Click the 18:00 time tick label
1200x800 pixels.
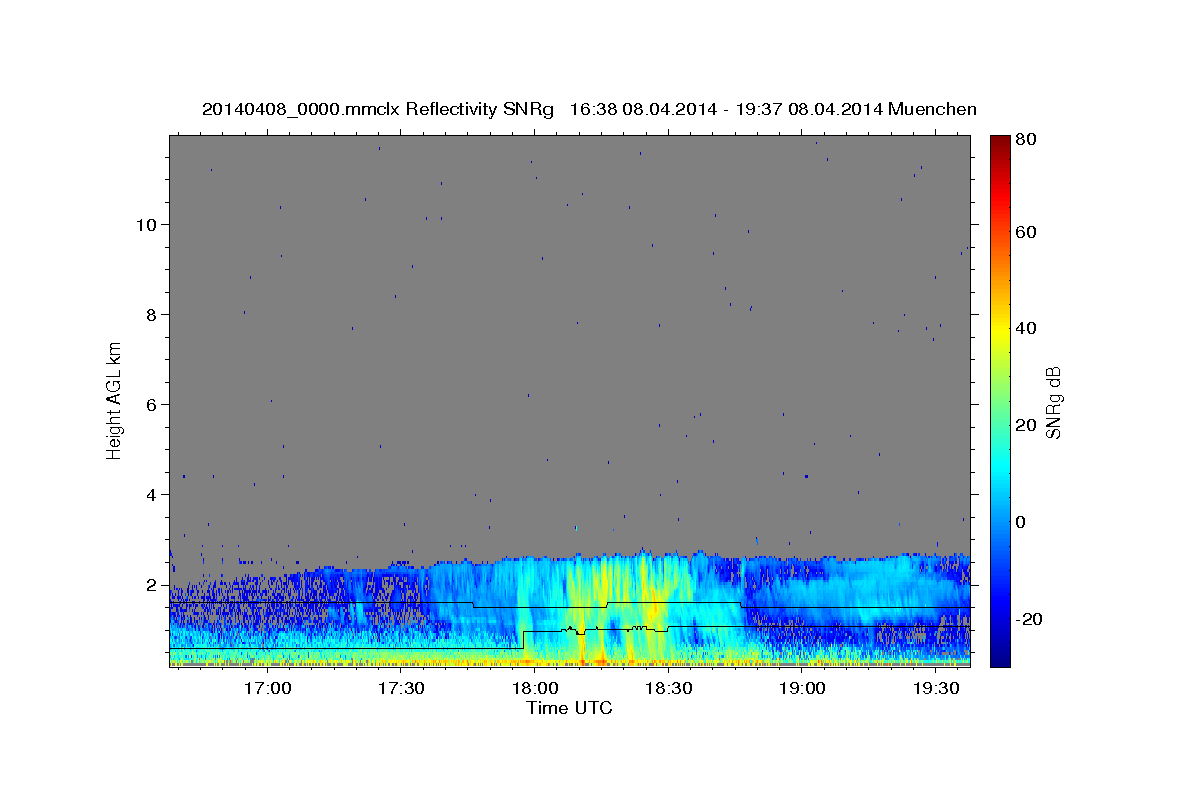click(x=535, y=687)
